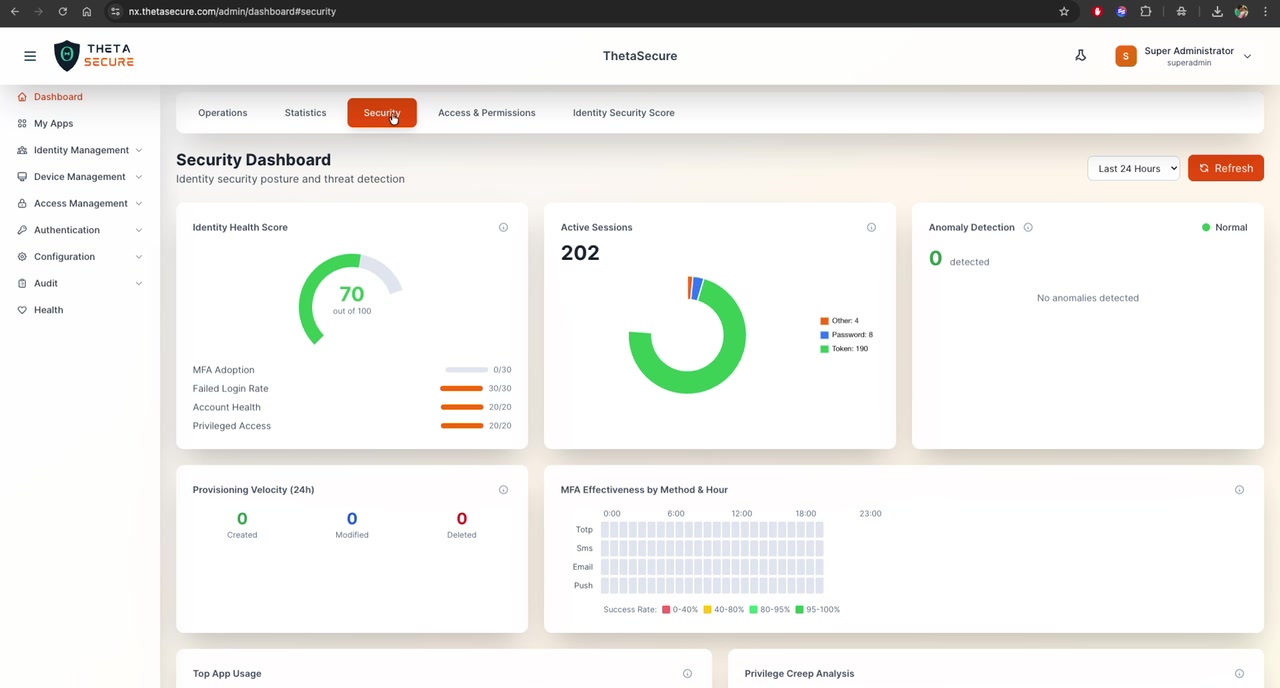The image size is (1280, 688).
Task: Toggle the sidebar with the hamburger menu
Action: (x=30, y=56)
